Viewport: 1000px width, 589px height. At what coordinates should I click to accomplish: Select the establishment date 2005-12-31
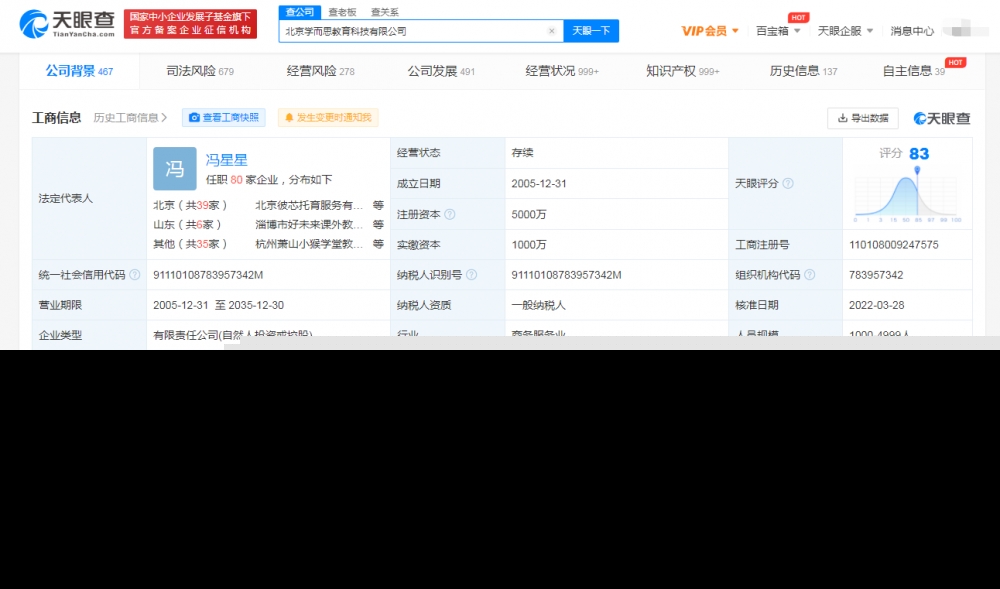(x=539, y=184)
